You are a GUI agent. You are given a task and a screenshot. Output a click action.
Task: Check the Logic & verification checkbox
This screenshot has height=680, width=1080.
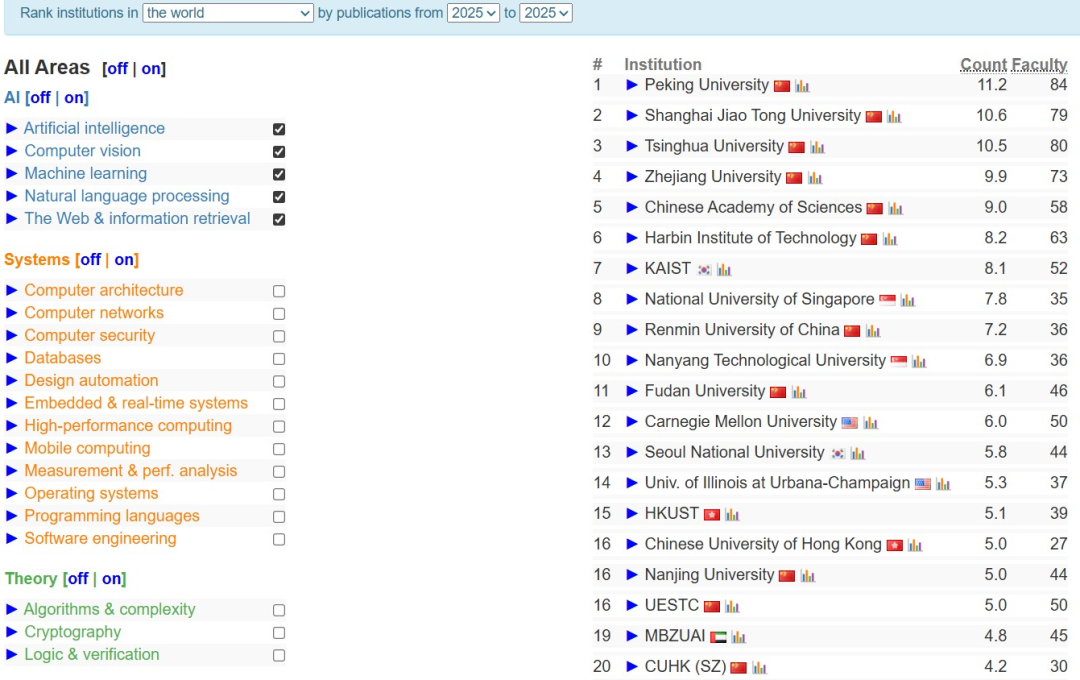[x=279, y=655]
